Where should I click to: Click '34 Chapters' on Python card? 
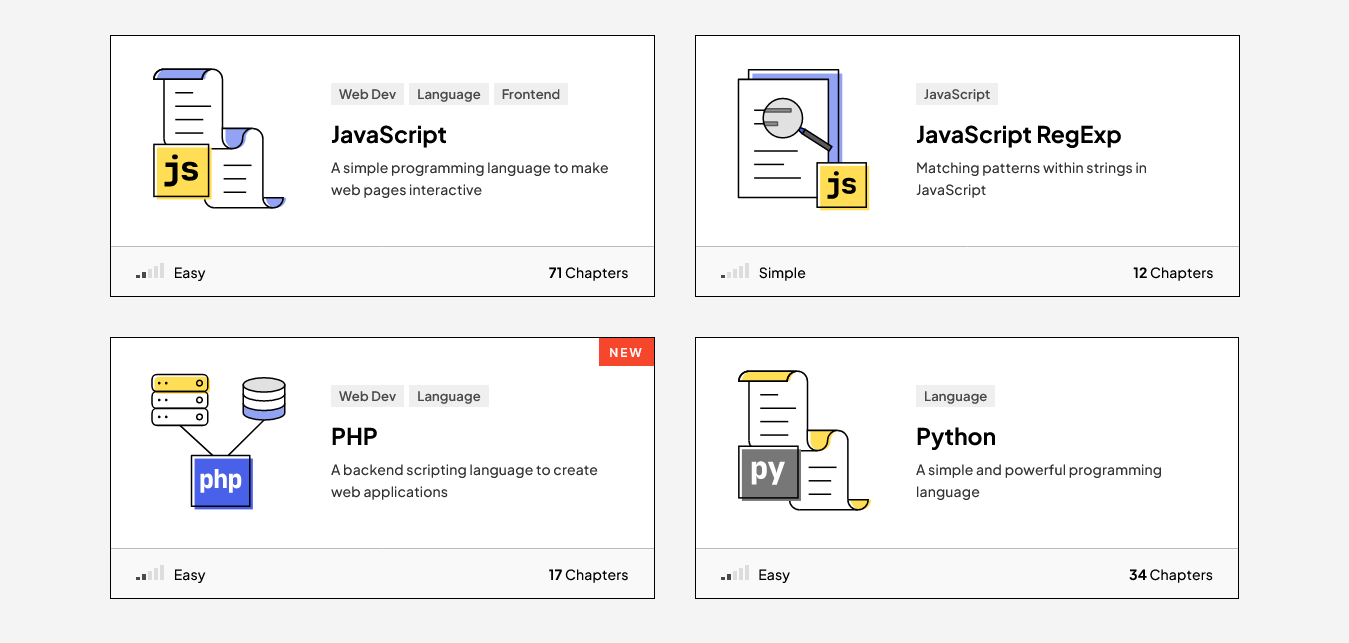click(1171, 575)
